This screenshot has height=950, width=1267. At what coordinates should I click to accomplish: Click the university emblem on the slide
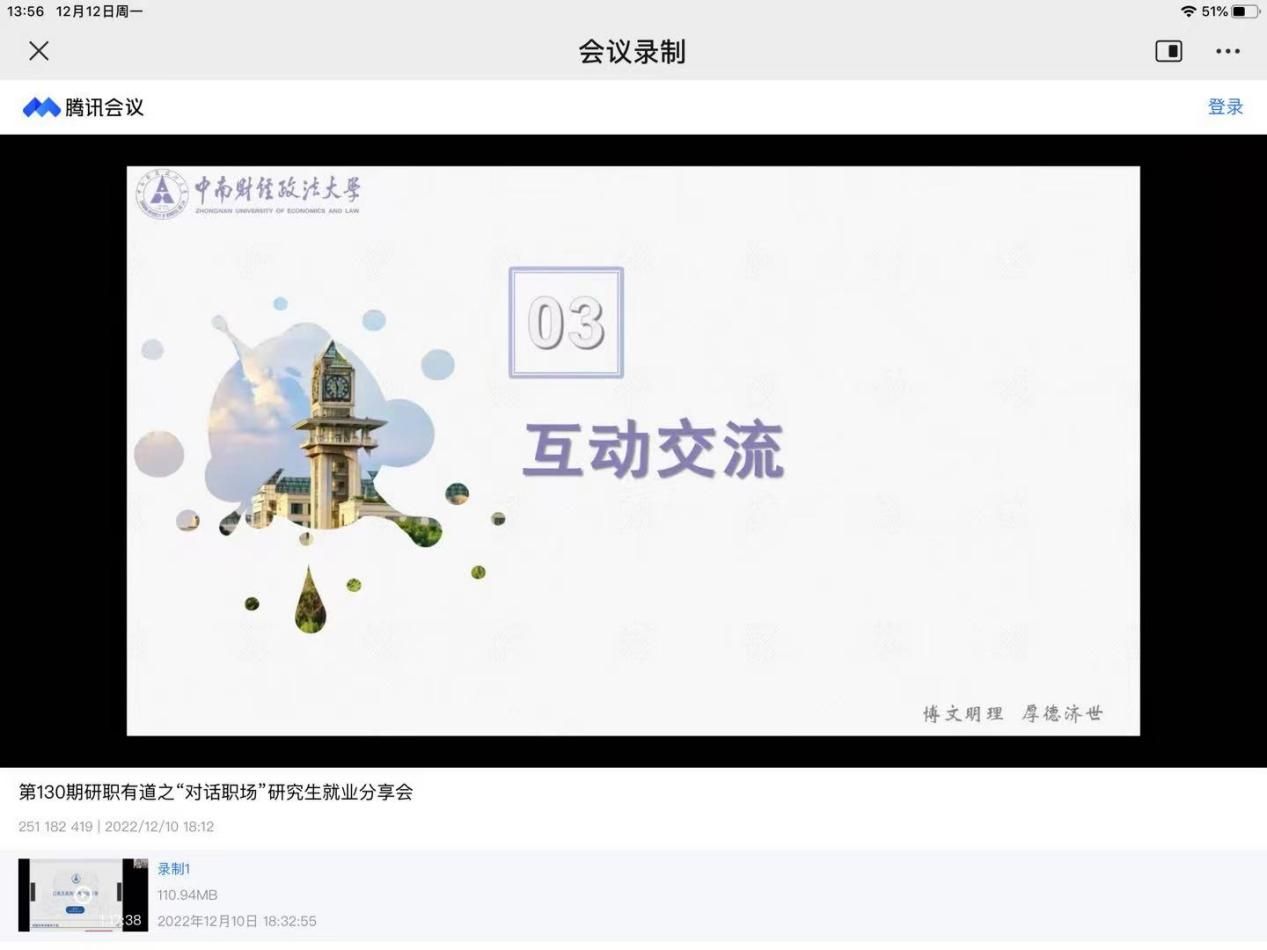161,193
